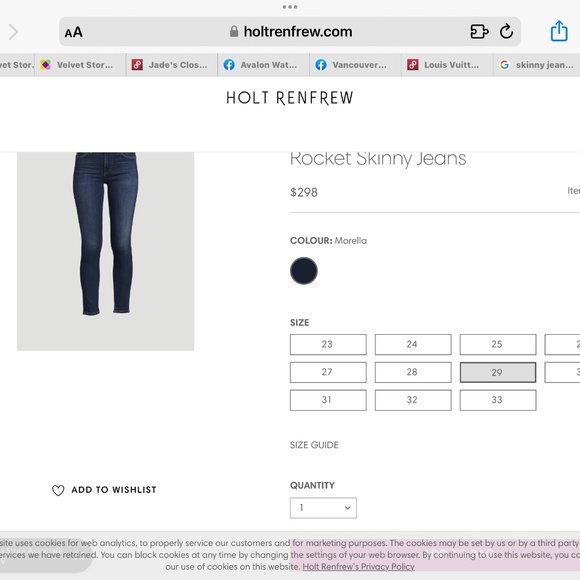This screenshot has width=580, height=580.
Task: Select the Morella navy colour swatch
Action: pyautogui.click(x=304, y=271)
